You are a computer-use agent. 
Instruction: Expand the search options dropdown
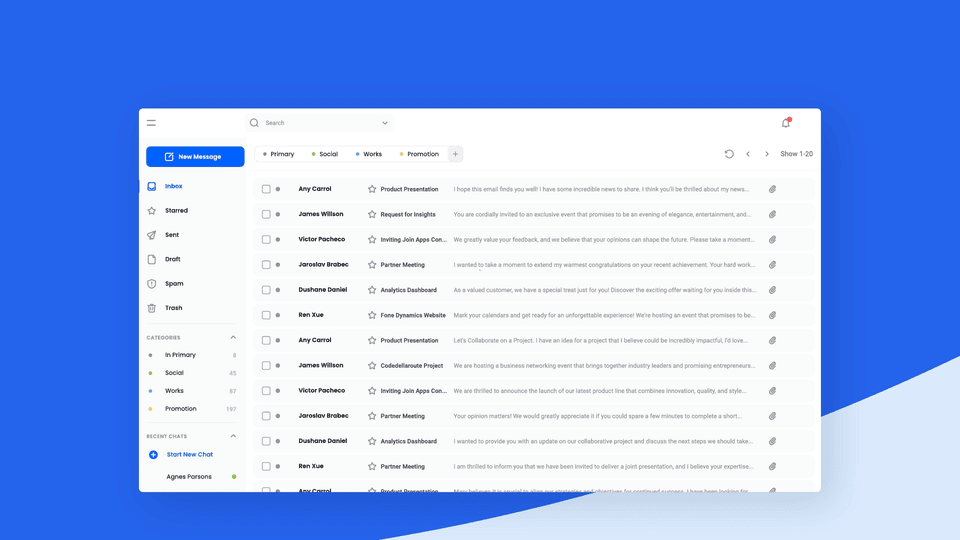(385, 123)
